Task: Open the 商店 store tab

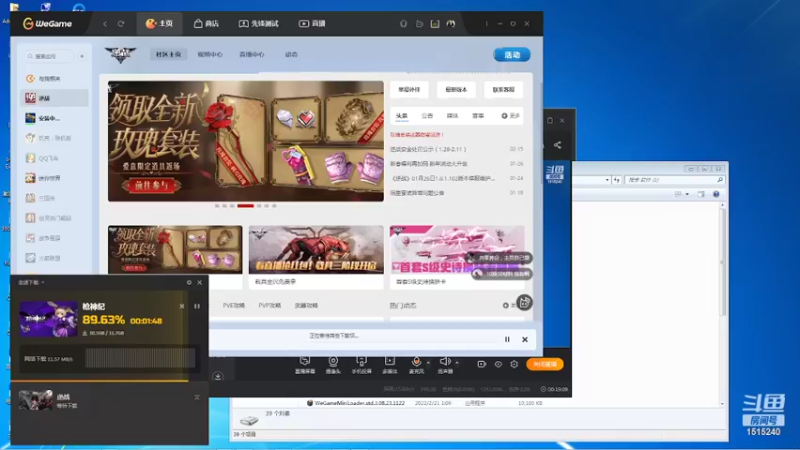Action: 206,24
